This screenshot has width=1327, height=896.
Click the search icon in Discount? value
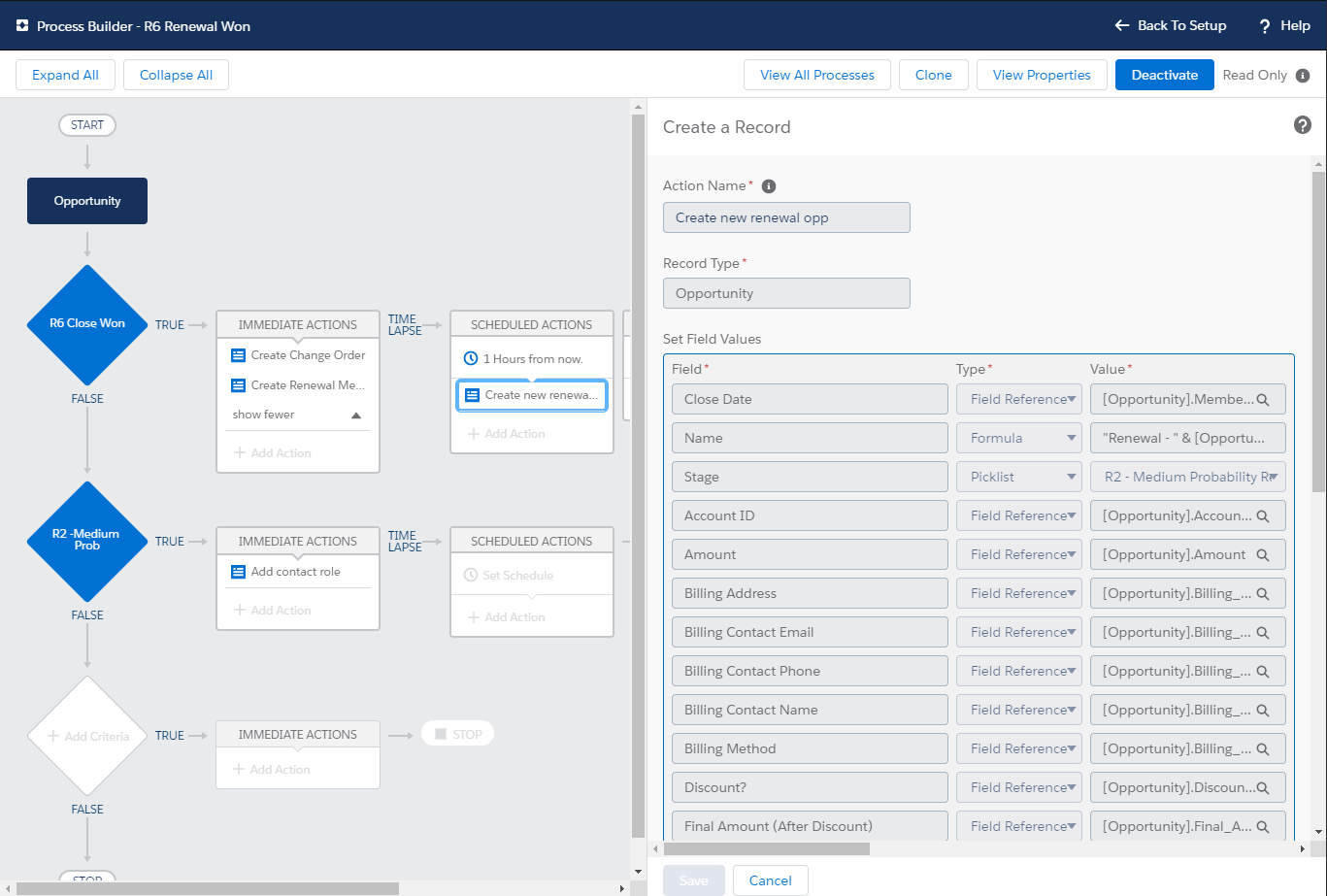point(1263,787)
